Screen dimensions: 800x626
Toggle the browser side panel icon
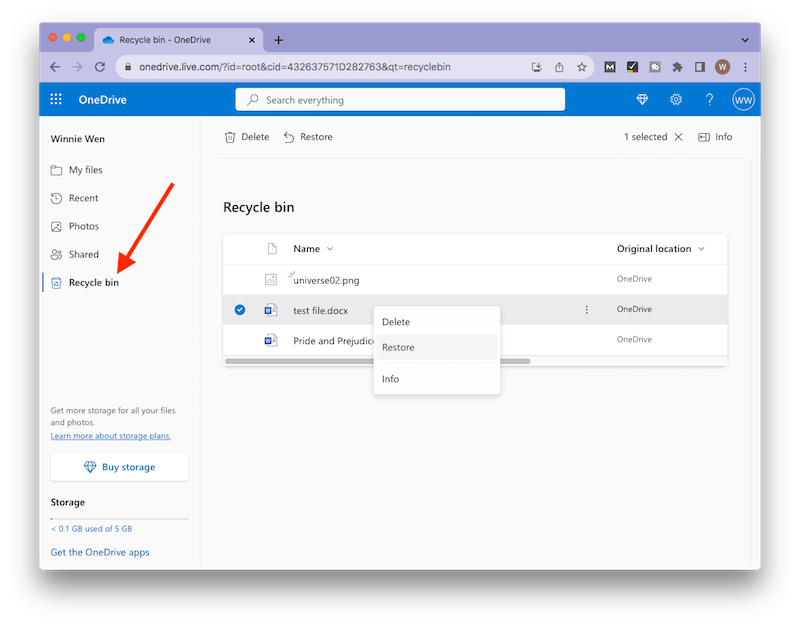pos(699,67)
